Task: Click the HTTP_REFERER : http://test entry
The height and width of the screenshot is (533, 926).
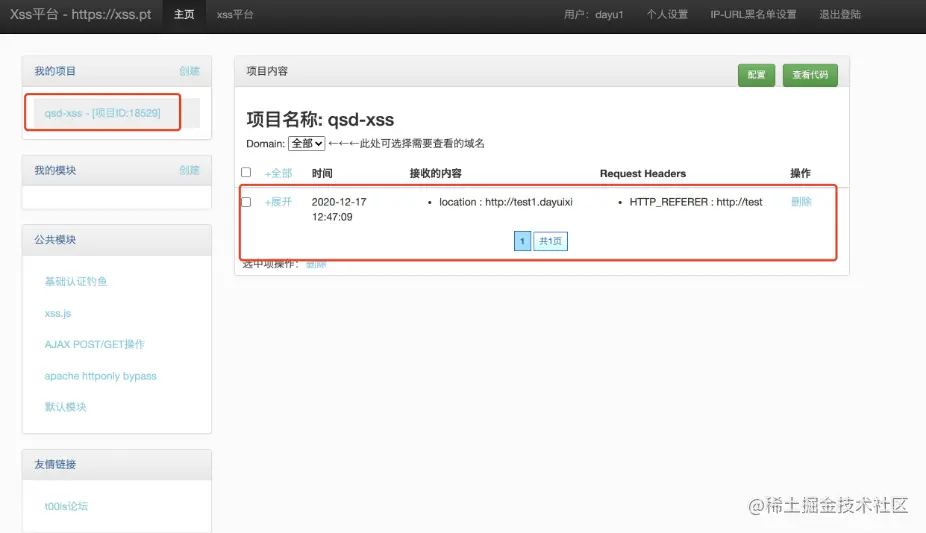Action: (x=696, y=202)
